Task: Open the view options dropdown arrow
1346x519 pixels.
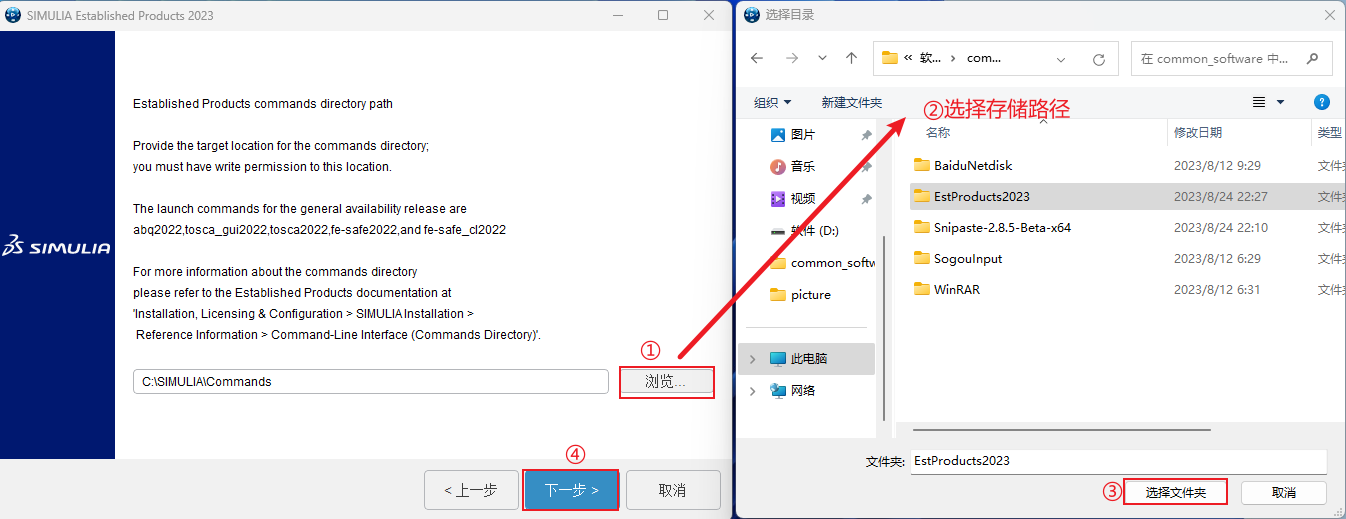Action: coord(1280,102)
